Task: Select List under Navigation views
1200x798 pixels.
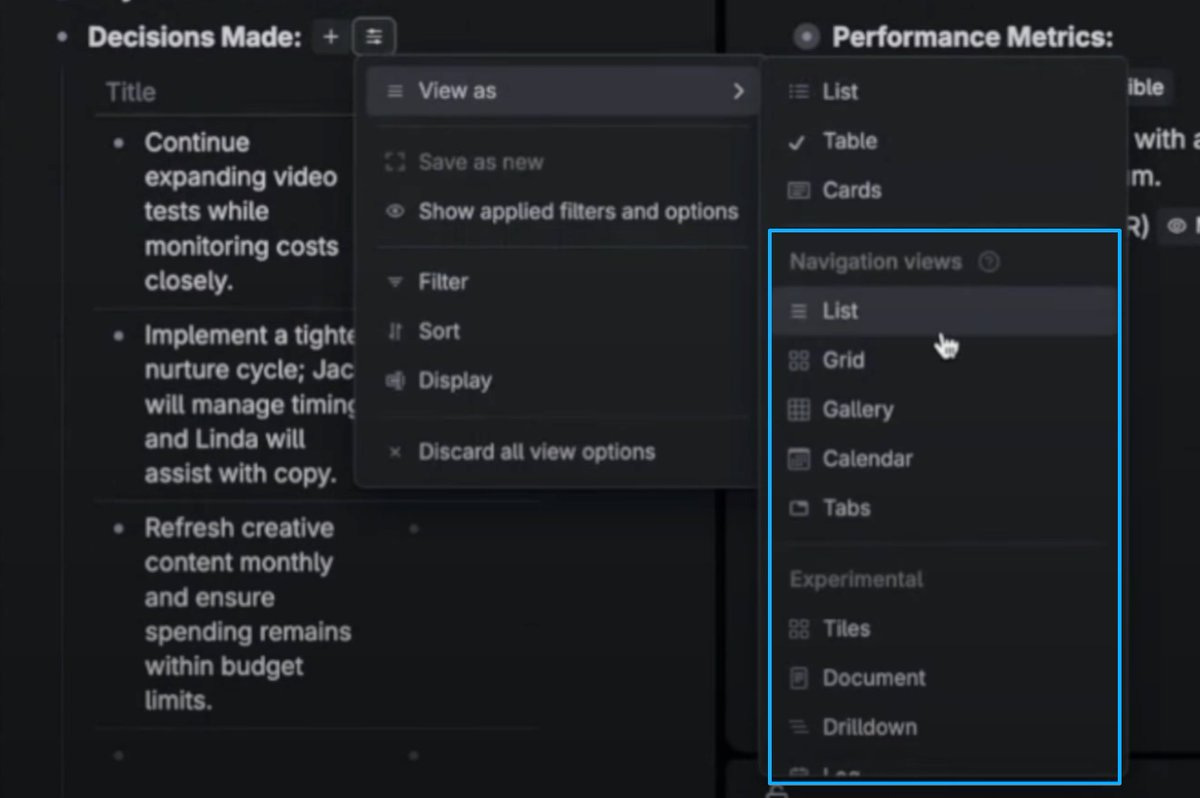Action: pos(945,311)
